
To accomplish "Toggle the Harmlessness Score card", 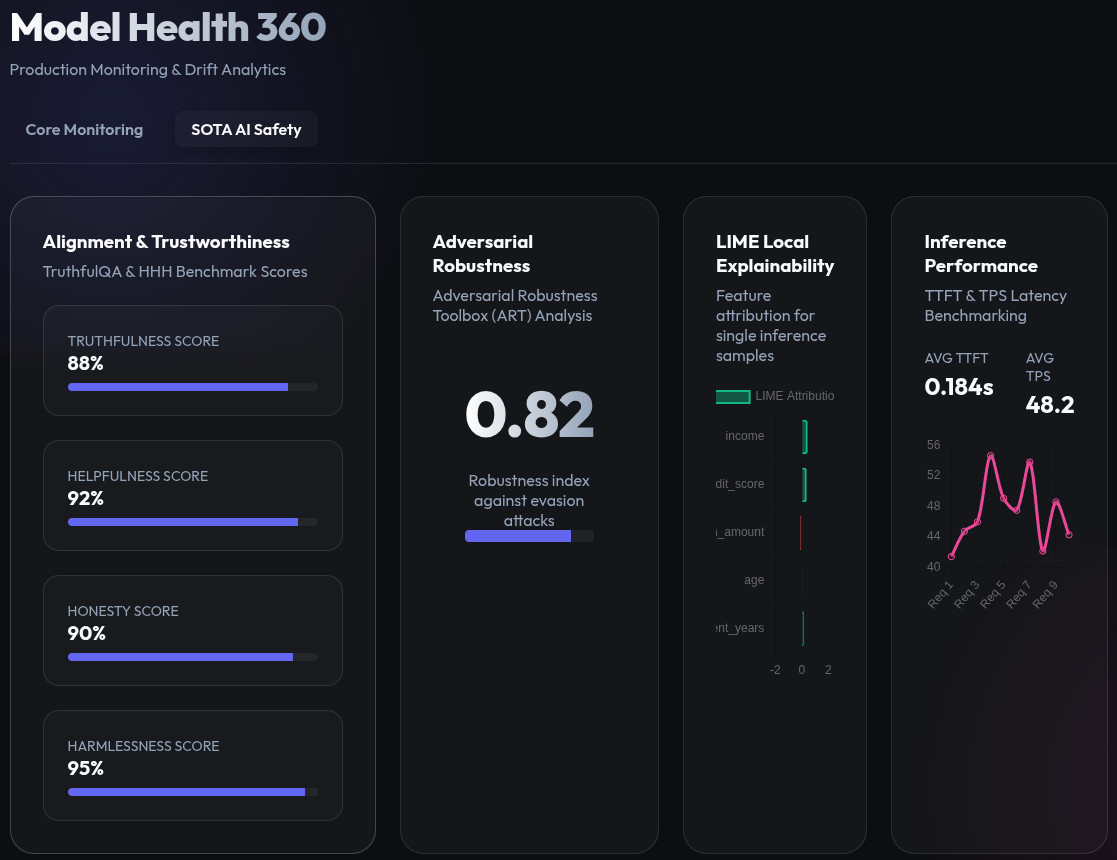I will (x=192, y=765).
